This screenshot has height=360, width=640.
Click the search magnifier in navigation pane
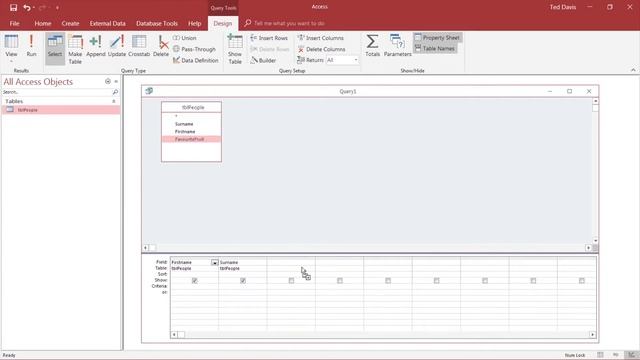click(115, 92)
